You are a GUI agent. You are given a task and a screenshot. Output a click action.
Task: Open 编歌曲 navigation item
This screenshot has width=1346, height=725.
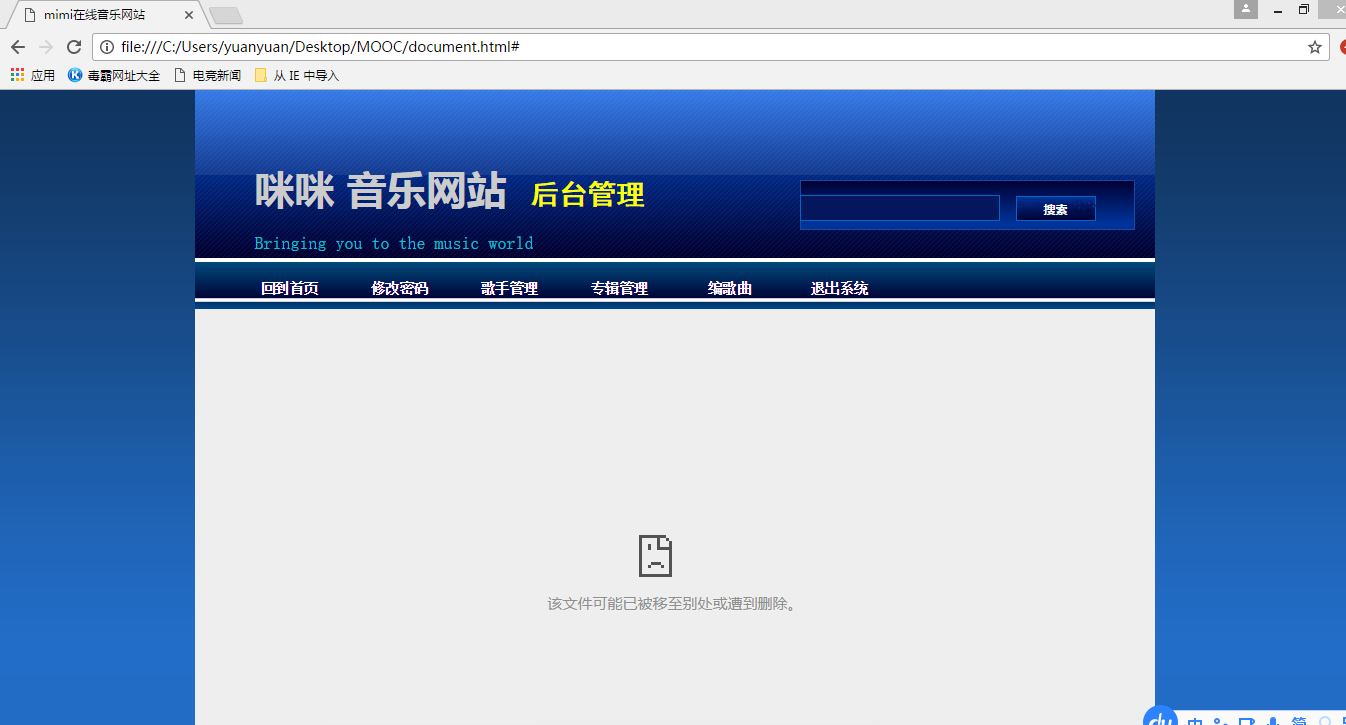[x=730, y=288]
